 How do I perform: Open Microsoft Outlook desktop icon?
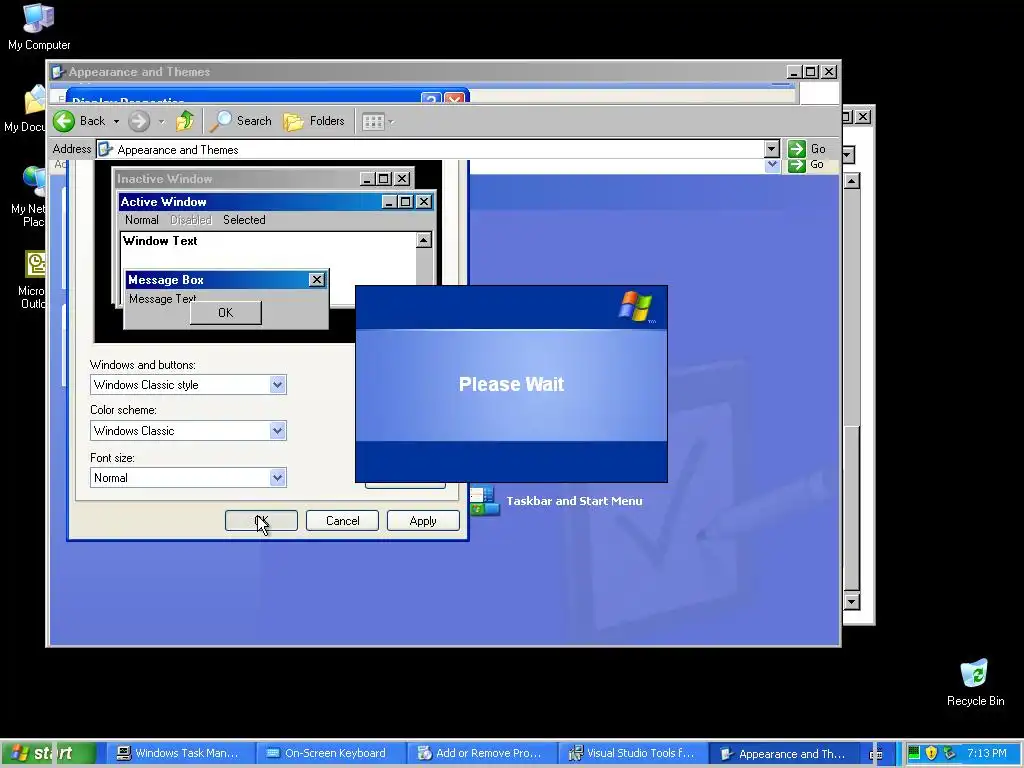click(x=31, y=280)
